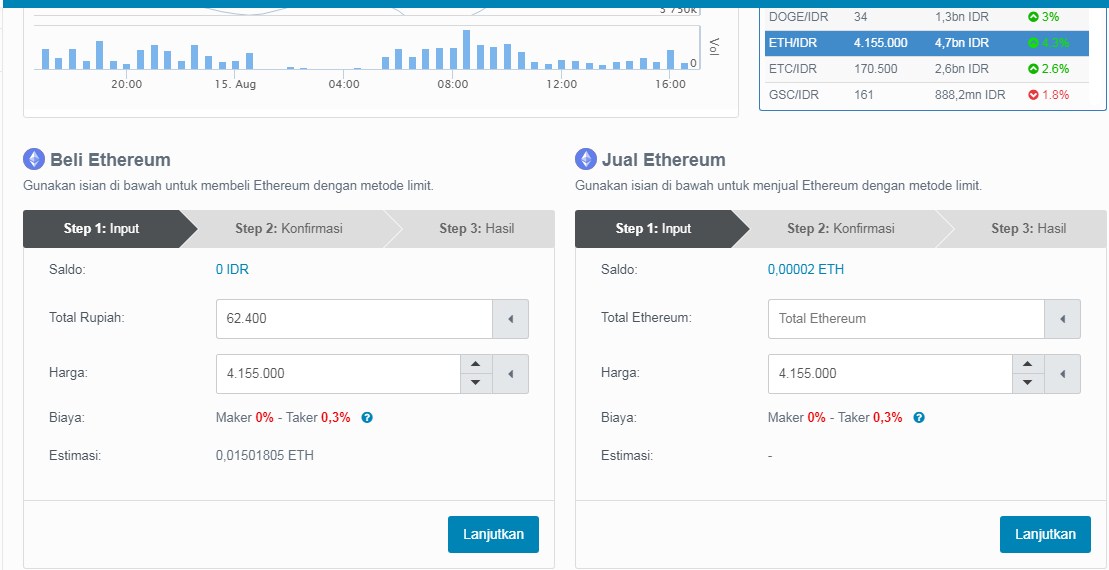
Task: Click the 0 IDR balance link
Action: [232, 269]
